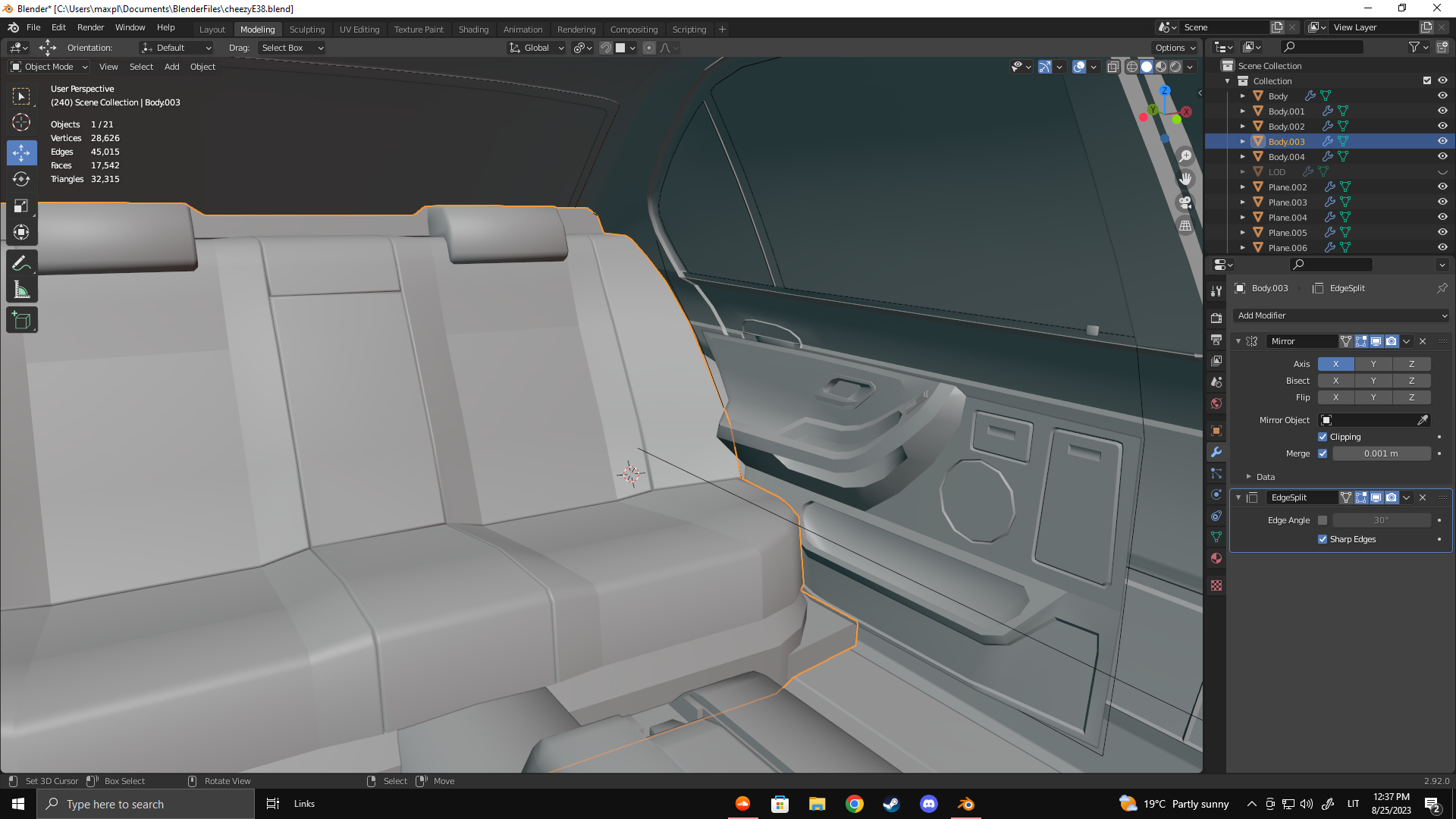
Task: Hide Body.004 with eye icon
Action: click(1442, 156)
